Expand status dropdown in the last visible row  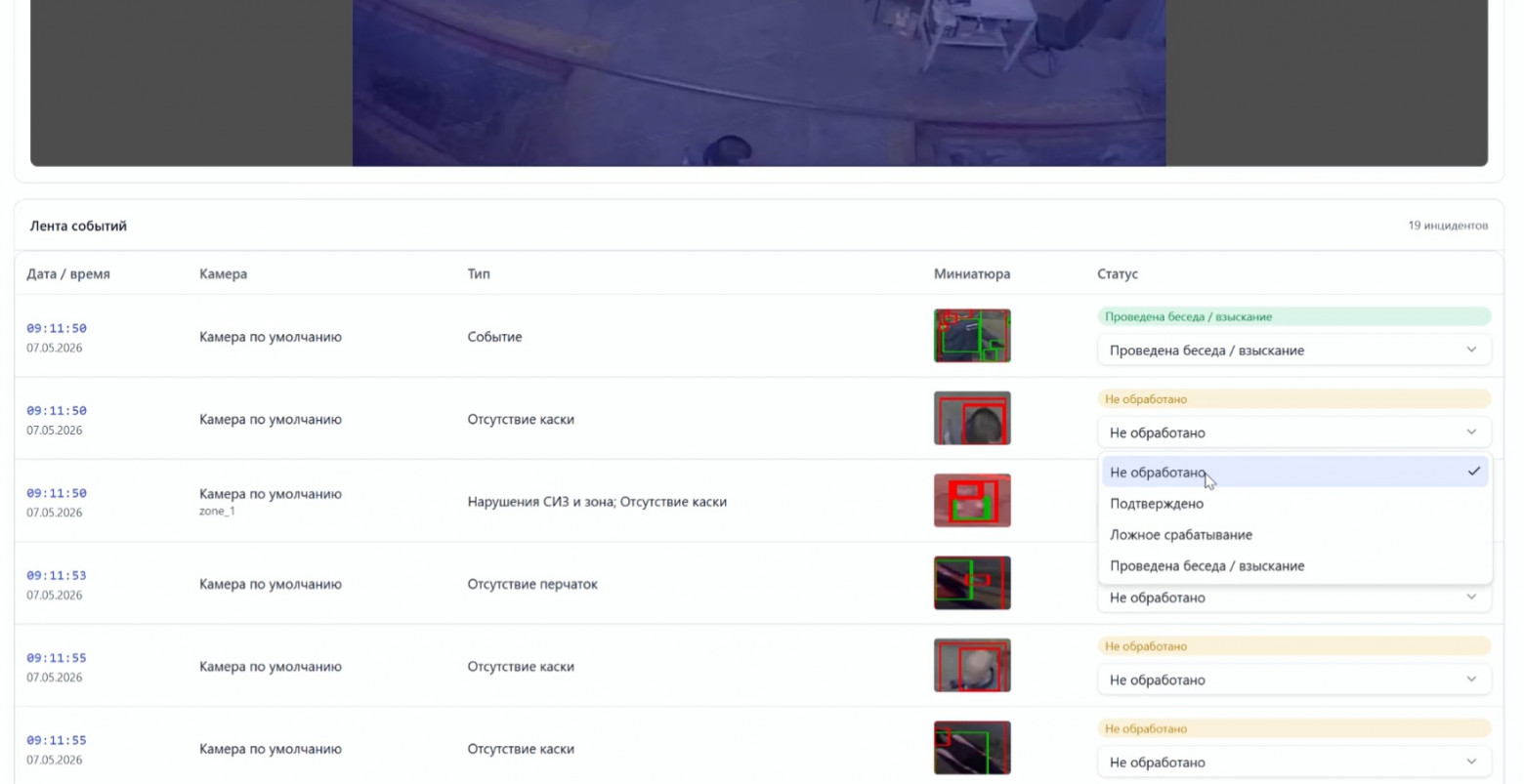point(1294,763)
